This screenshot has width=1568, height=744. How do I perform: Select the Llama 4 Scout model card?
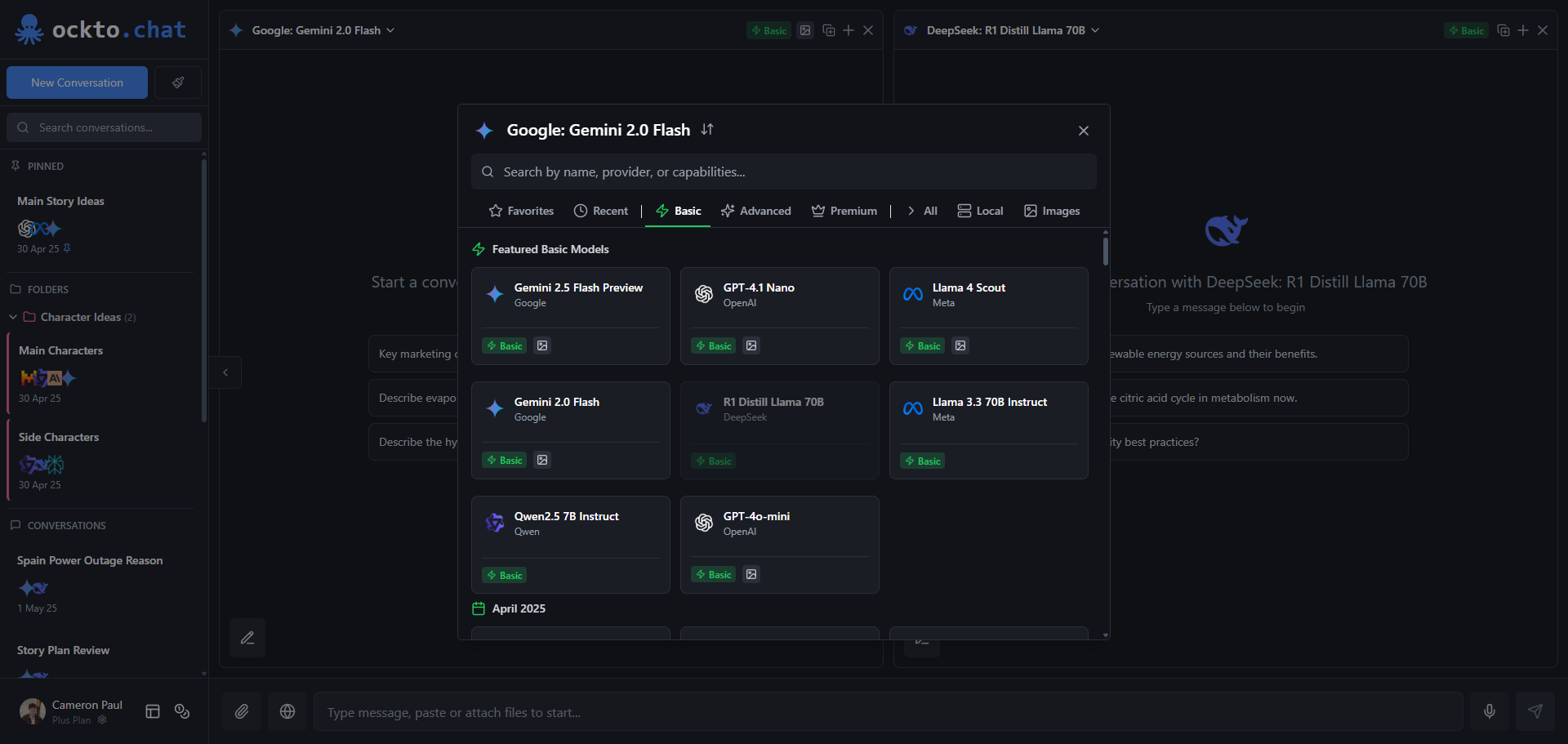pos(989,316)
